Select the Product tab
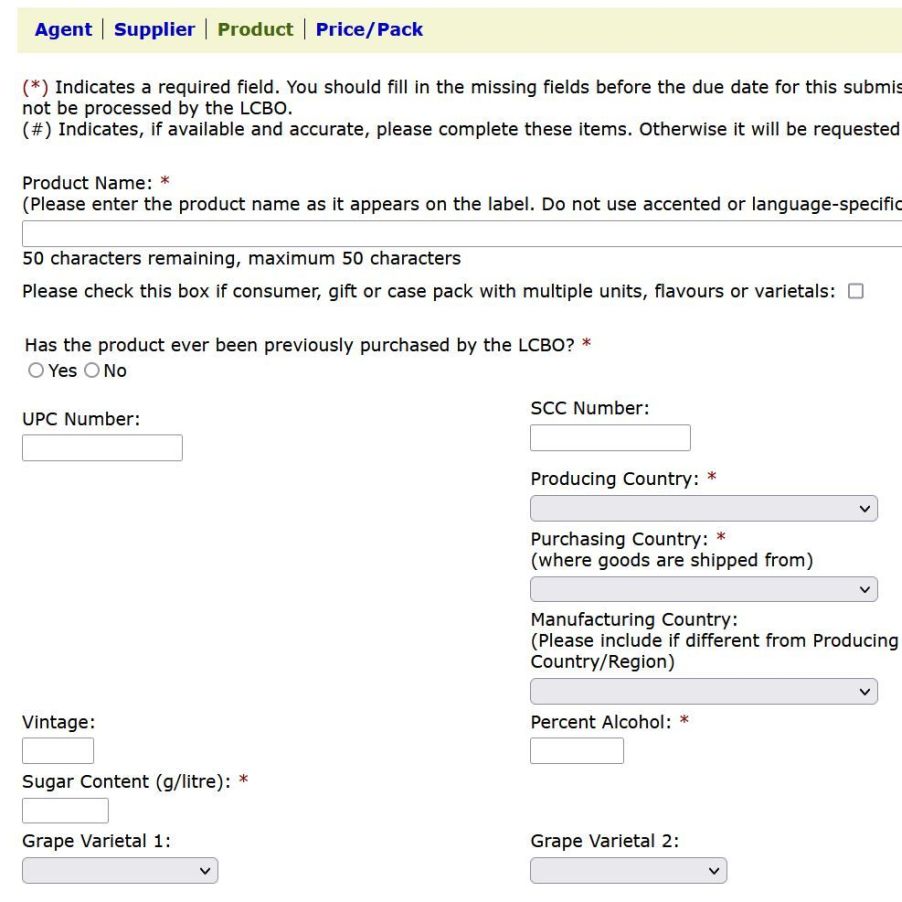 (255, 30)
